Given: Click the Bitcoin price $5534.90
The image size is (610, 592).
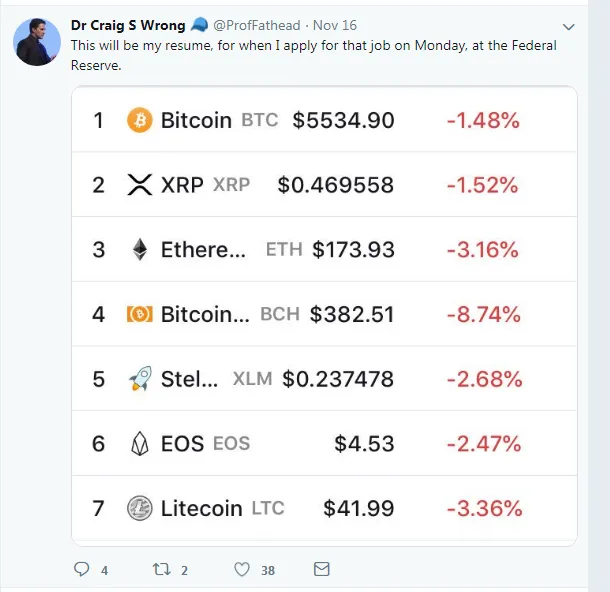Looking at the screenshot, I should (344, 120).
